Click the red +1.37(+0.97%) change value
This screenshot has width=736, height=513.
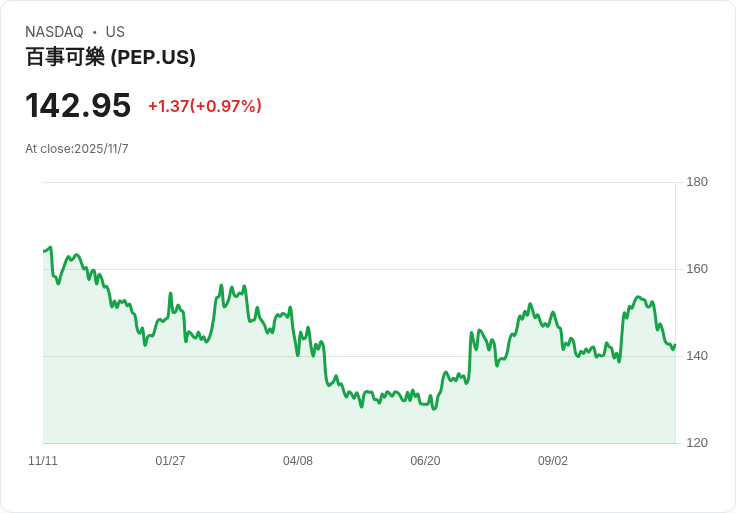coord(204,106)
